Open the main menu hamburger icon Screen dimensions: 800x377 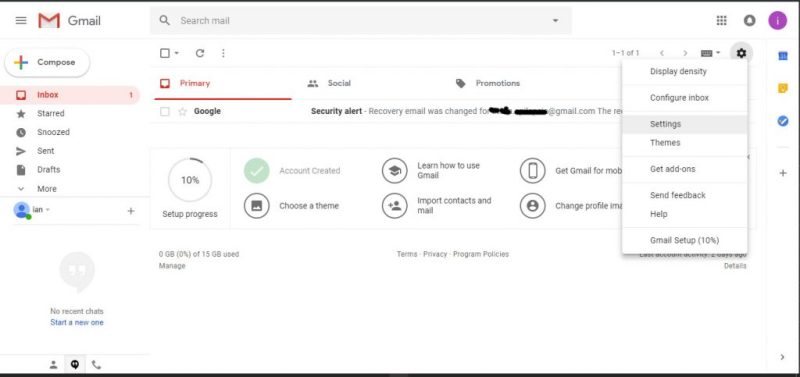click(21, 20)
